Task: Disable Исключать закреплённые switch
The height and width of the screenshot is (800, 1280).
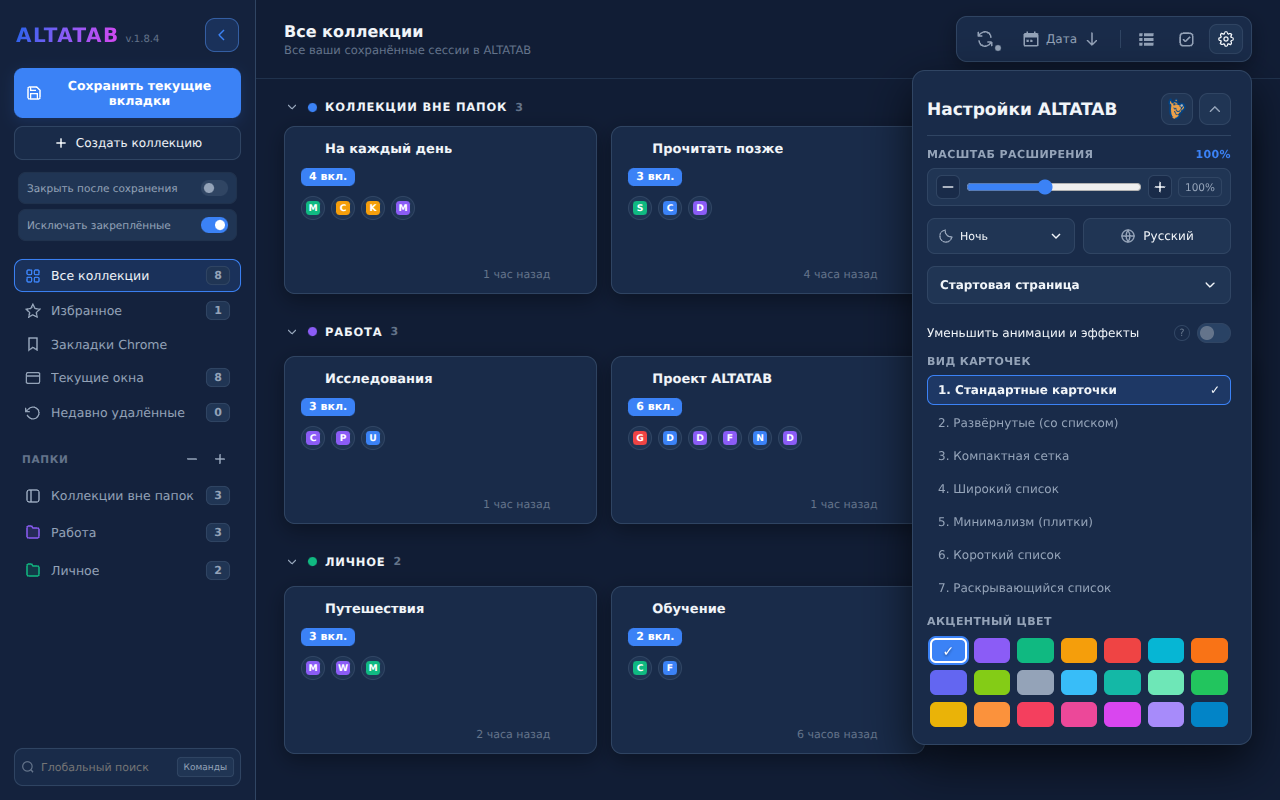Action: (214, 225)
